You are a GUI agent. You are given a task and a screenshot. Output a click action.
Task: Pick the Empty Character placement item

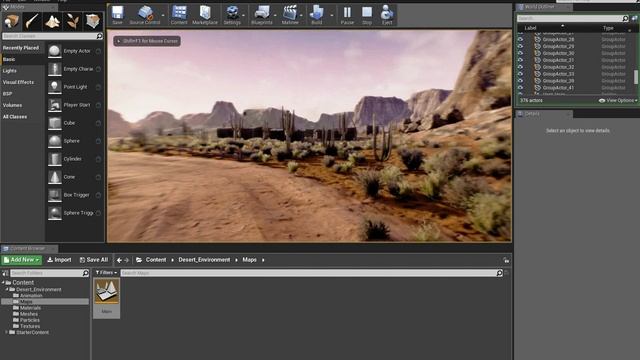(74, 69)
